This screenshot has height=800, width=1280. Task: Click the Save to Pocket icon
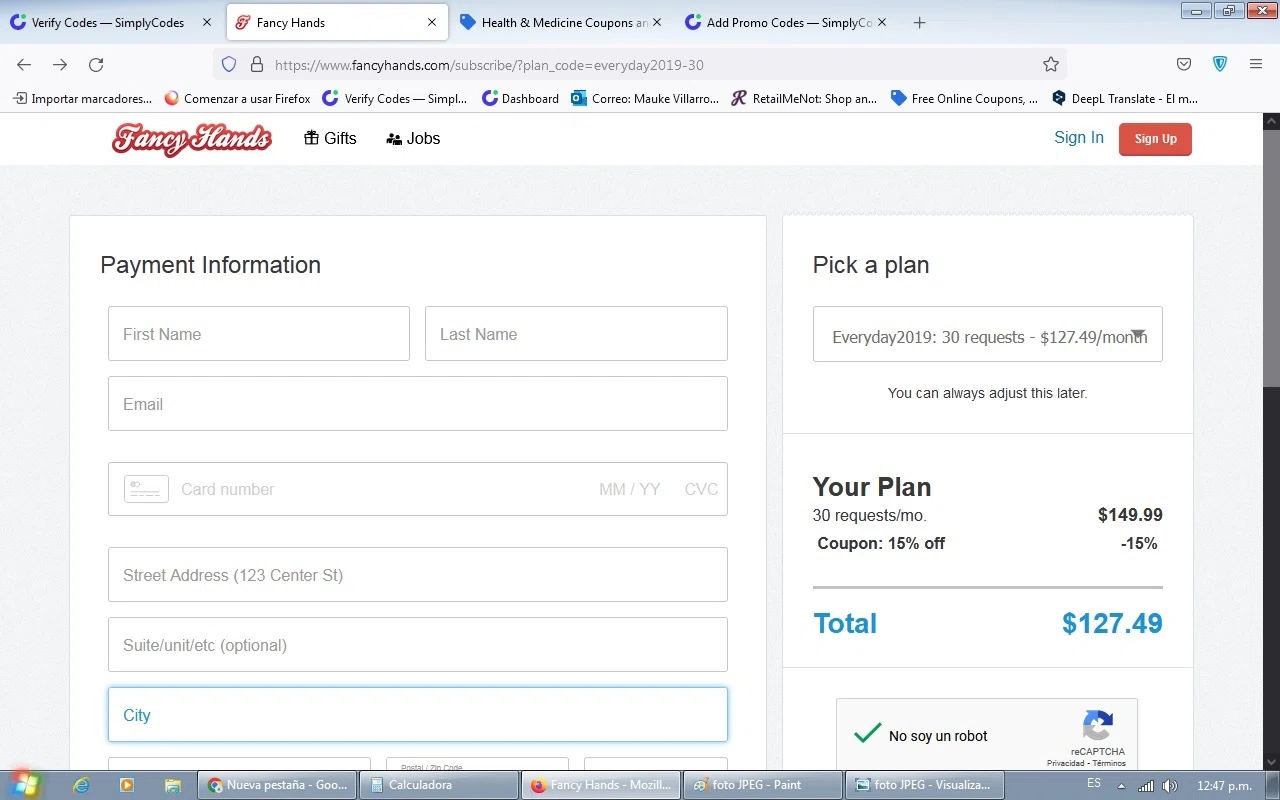1184,64
